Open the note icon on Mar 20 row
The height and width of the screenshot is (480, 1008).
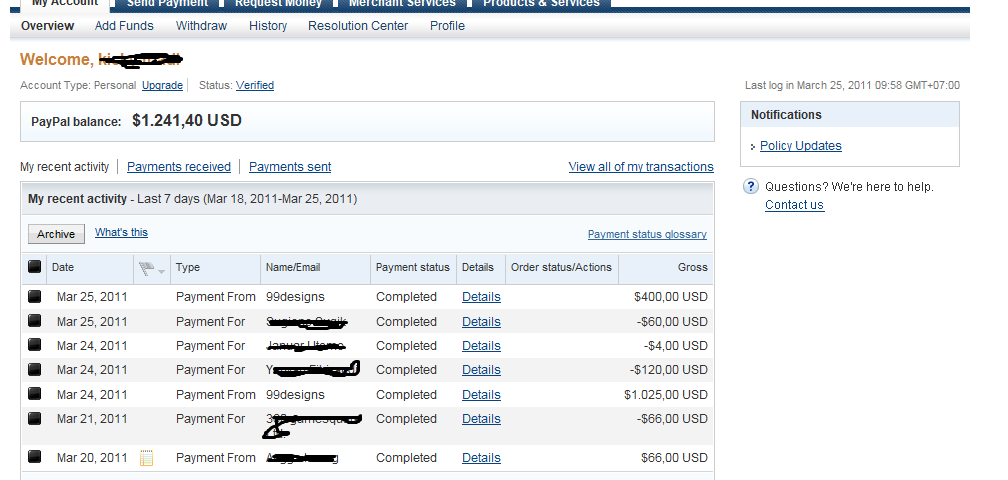[146, 458]
